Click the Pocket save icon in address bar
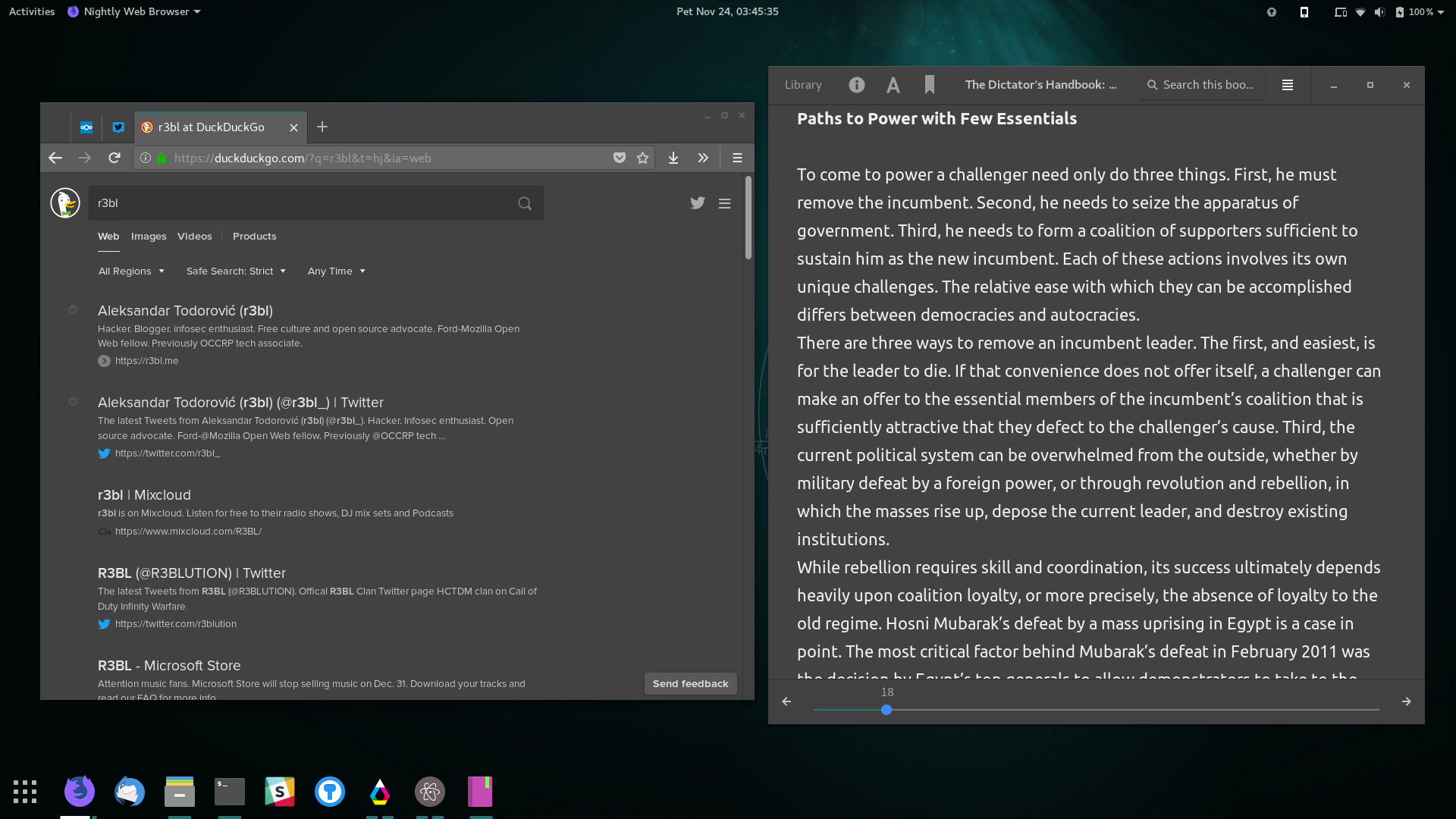The height and width of the screenshot is (819, 1456). point(620,158)
